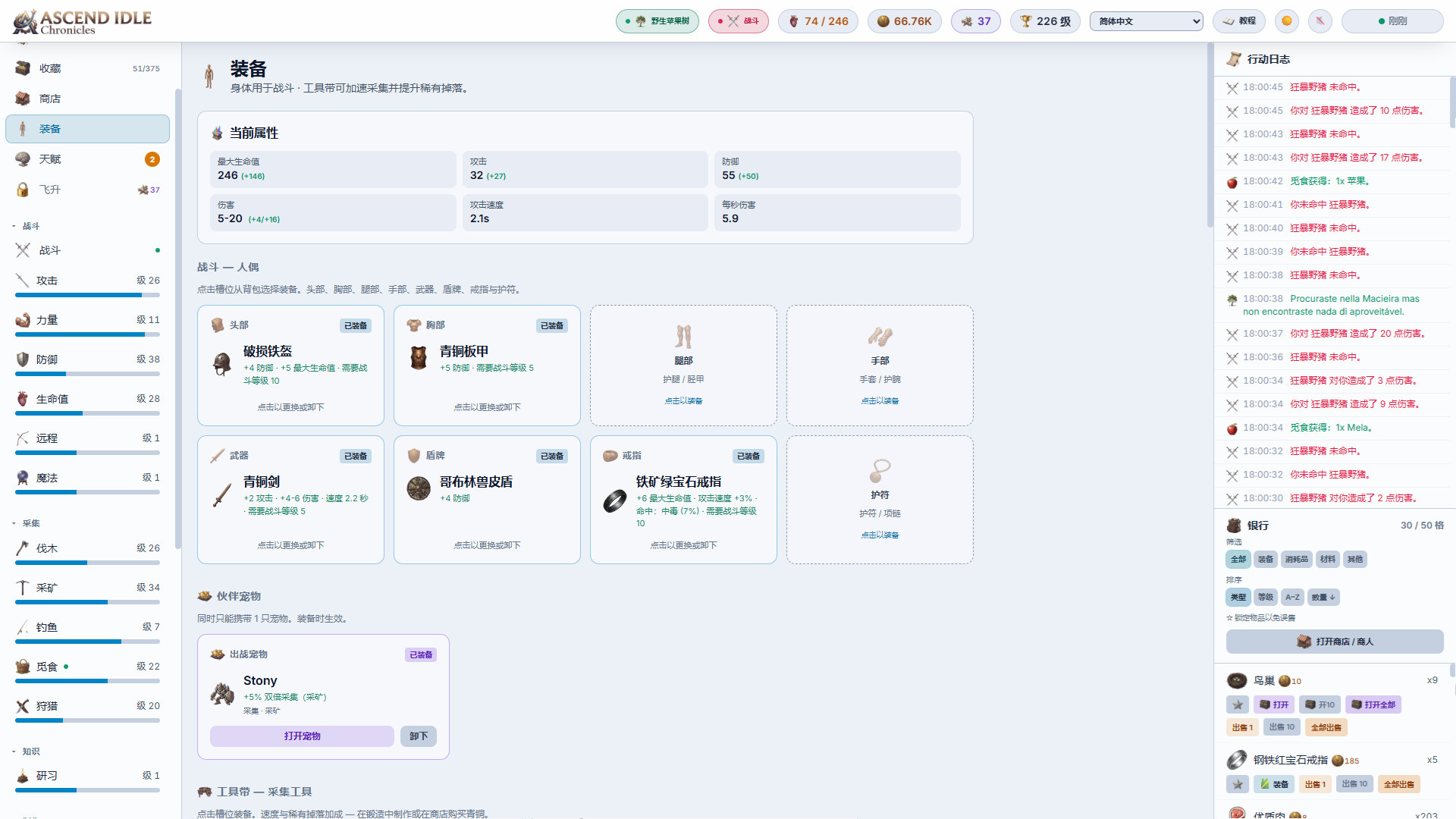Click 打开商店 / 商人 button
1456x819 pixels.
[x=1335, y=642]
